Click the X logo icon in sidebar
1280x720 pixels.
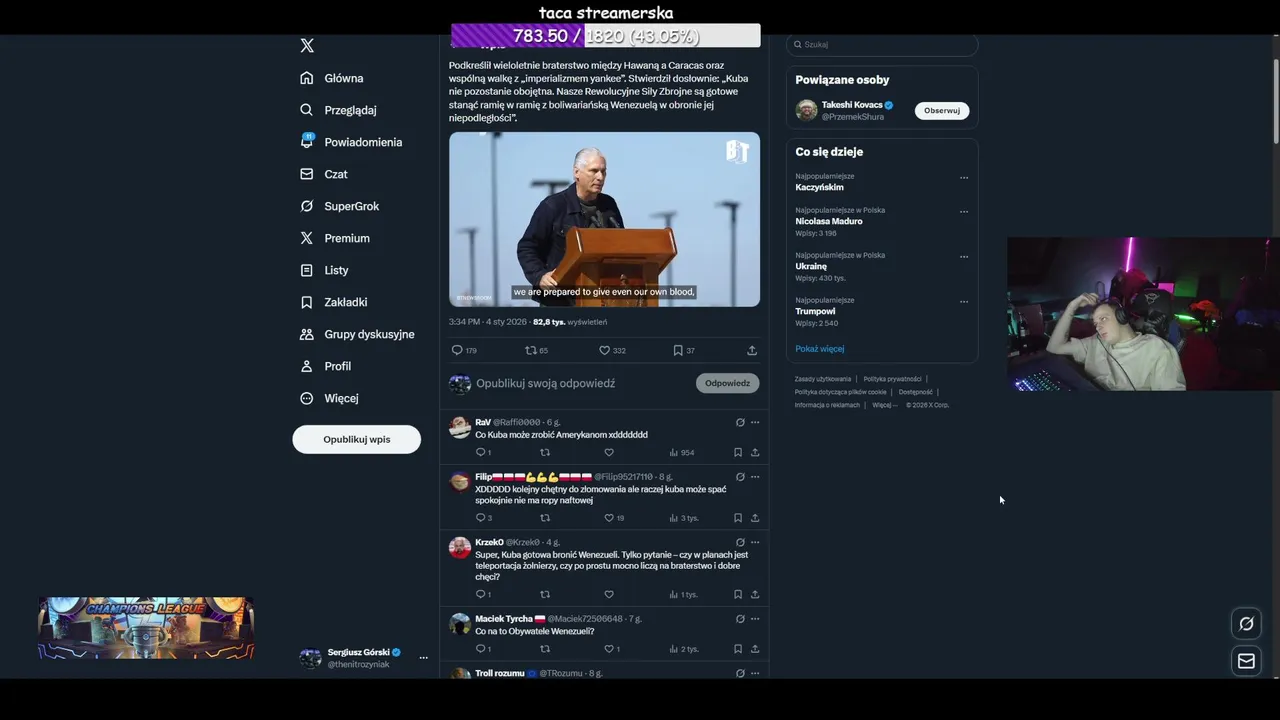click(x=307, y=46)
